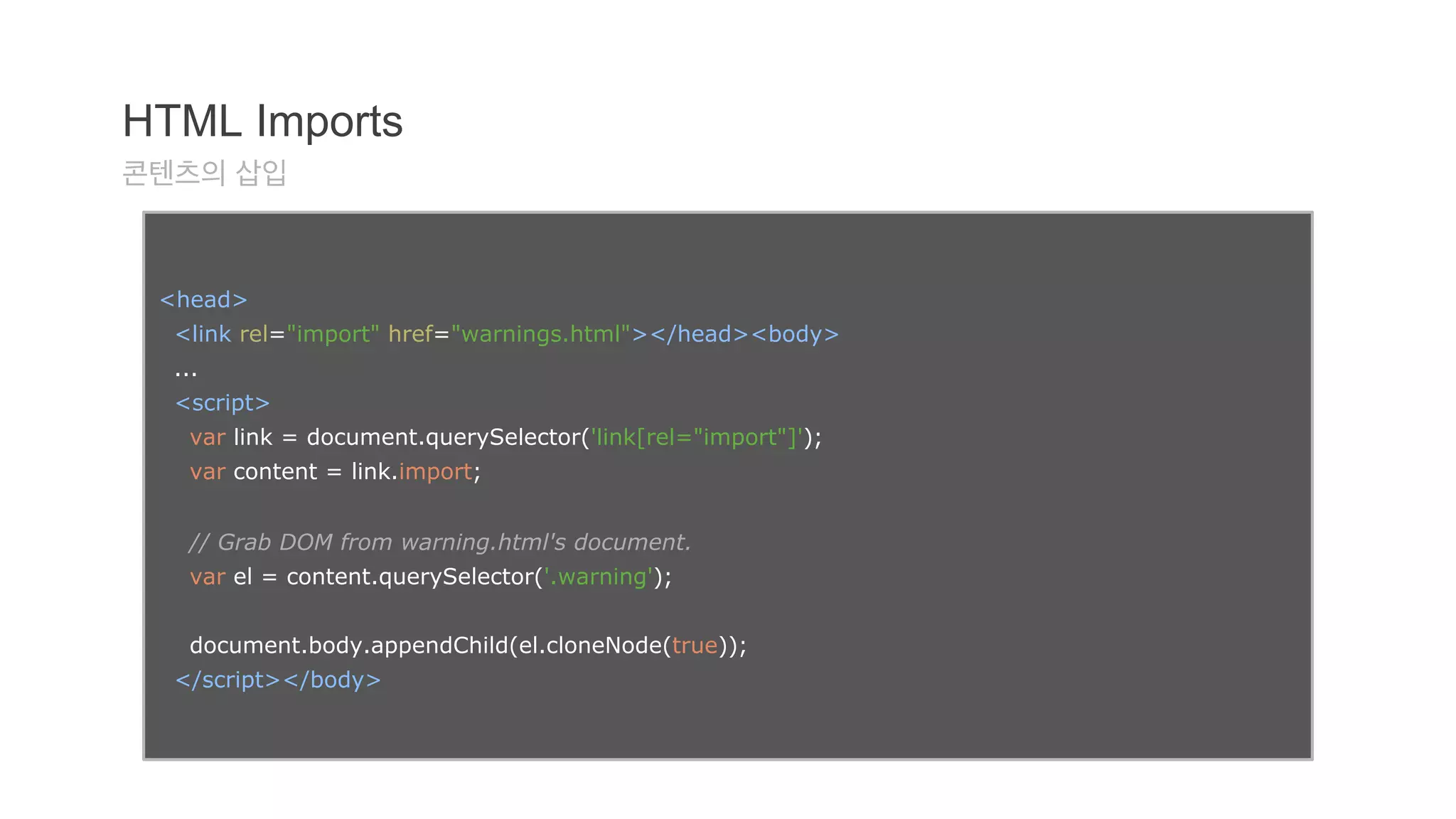
Task: Click the closing '</script></body>' line
Action: pyautogui.click(x=278, y=680)
